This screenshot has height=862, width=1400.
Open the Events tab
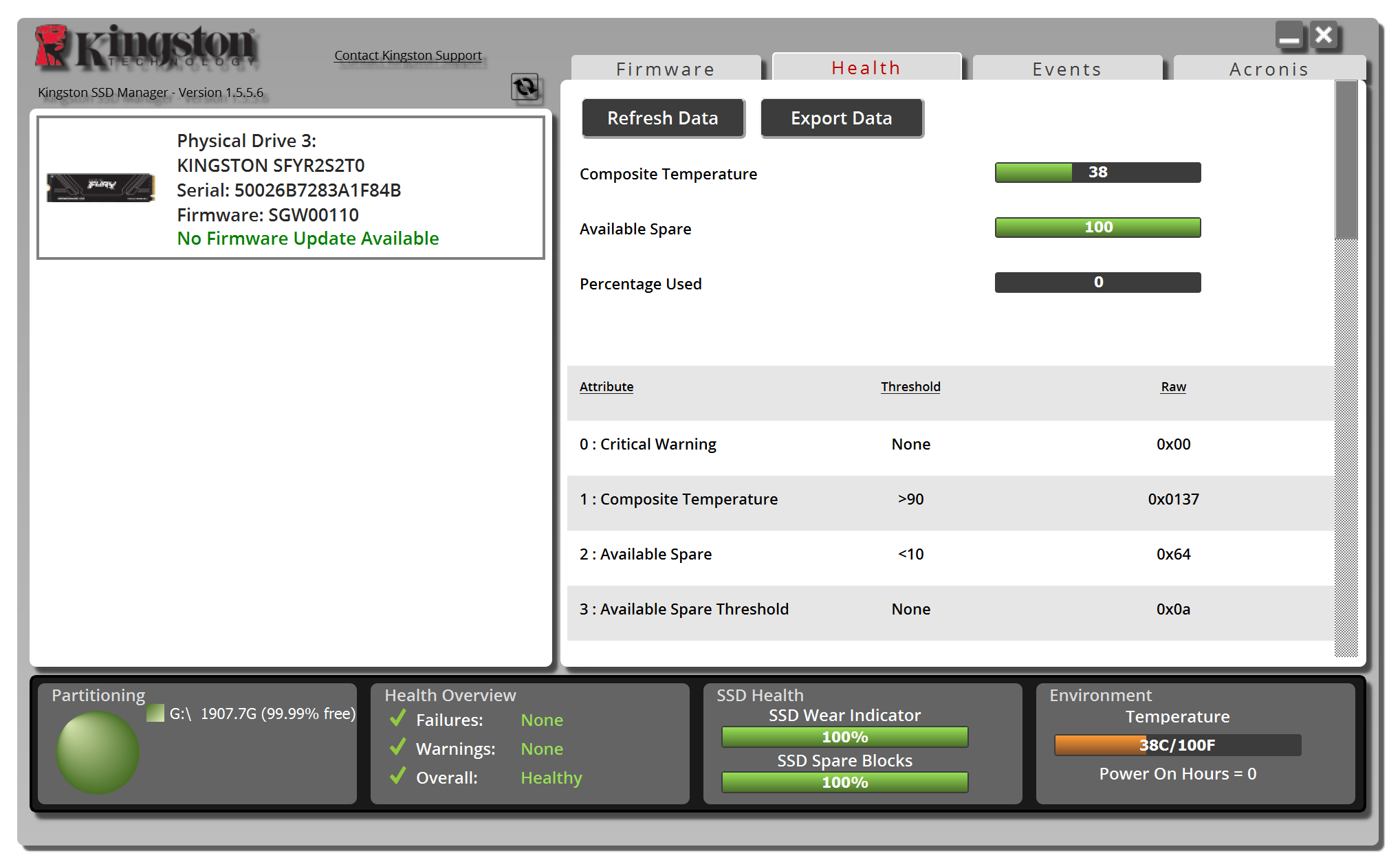(x=1067, y=69)
